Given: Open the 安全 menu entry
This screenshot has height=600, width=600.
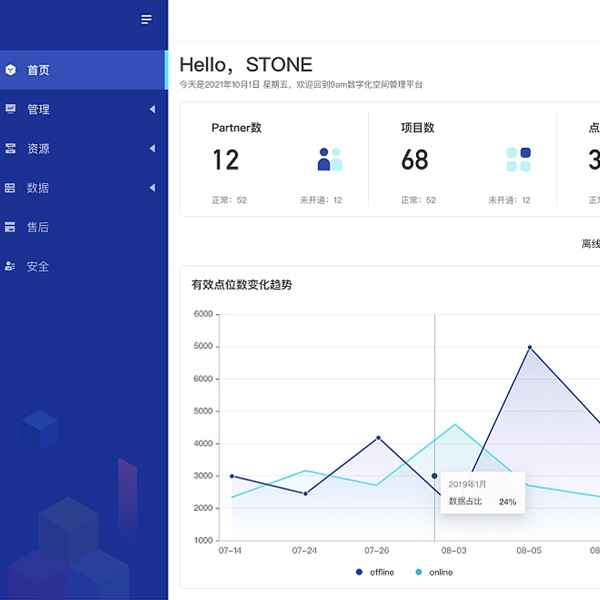Looking at the screenshot, I should coord(38,266).
